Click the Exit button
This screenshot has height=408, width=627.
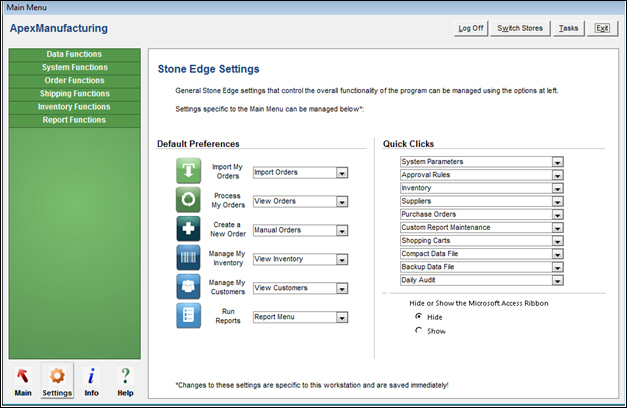602,28
